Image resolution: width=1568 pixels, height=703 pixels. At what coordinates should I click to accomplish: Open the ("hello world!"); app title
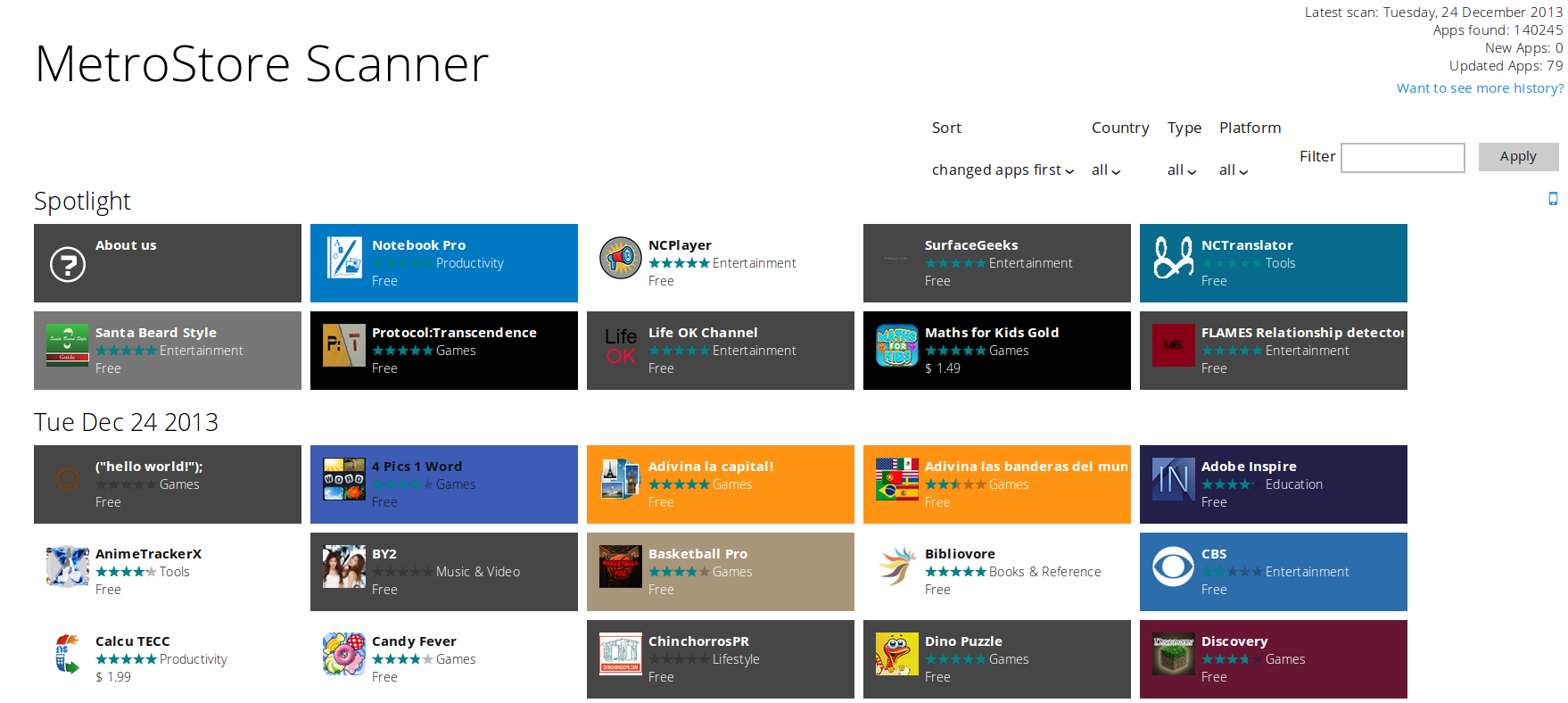click(x=149, y=467)
